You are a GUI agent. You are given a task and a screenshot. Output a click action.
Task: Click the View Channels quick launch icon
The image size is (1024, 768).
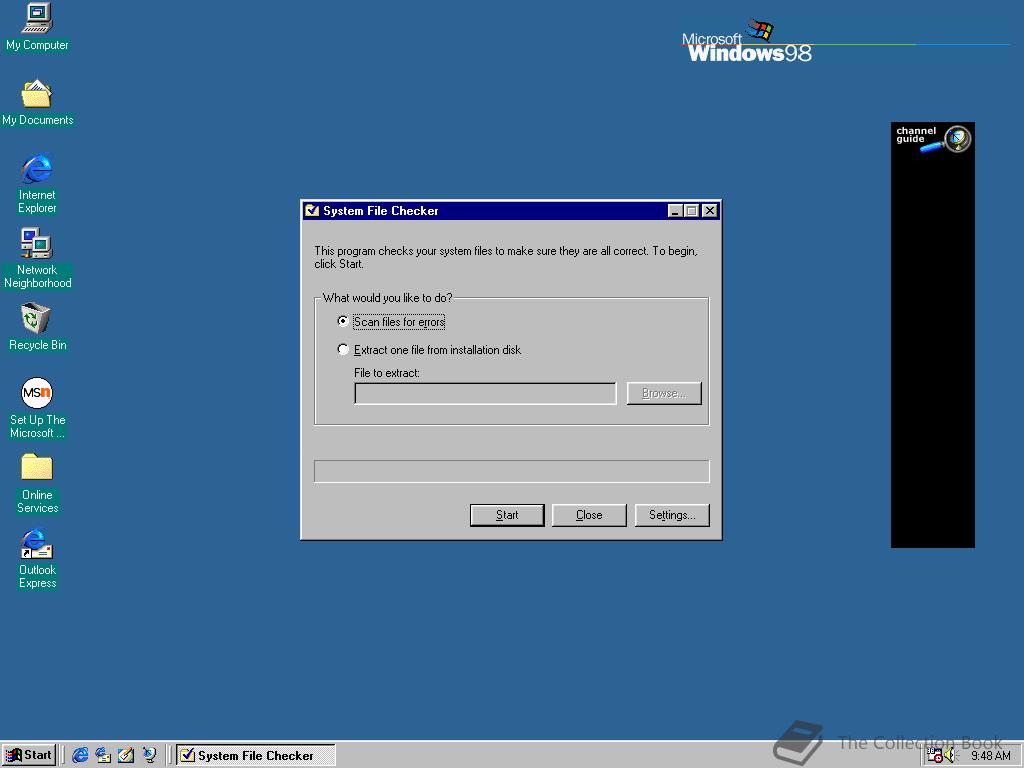point(150,755)
